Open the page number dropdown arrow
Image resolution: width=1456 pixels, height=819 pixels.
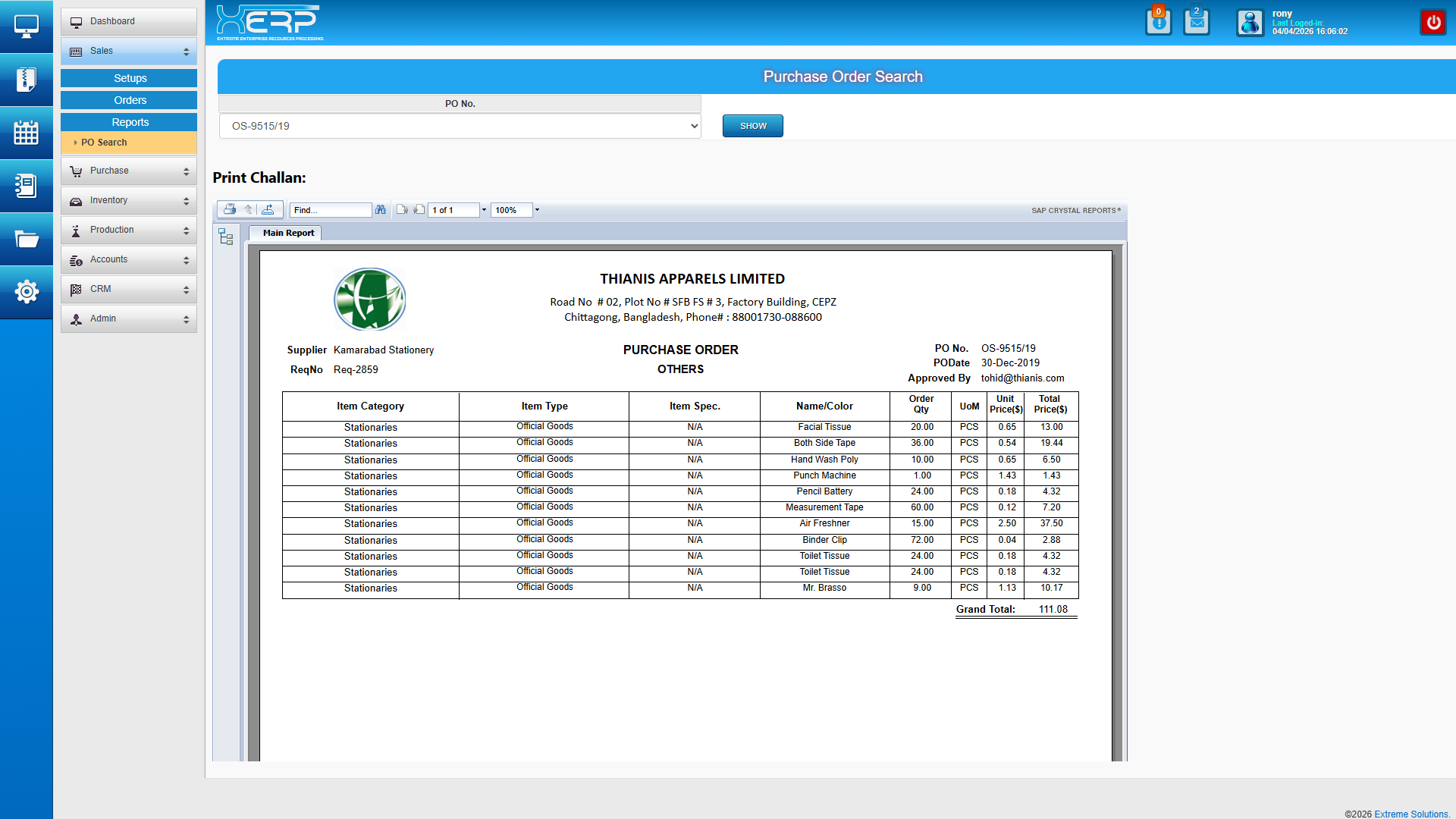484,210
